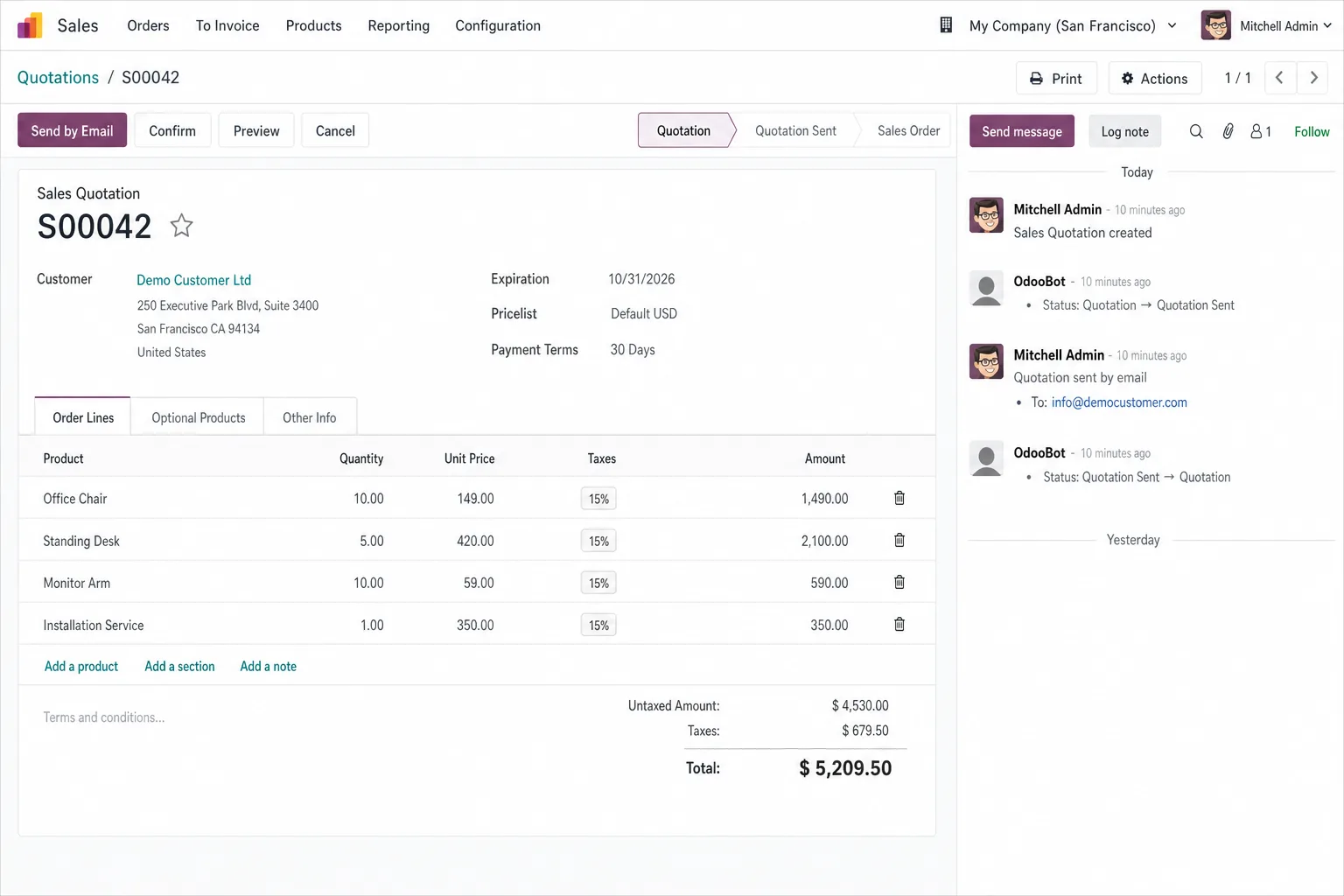Open the Reporting menu

coord(398,25)
